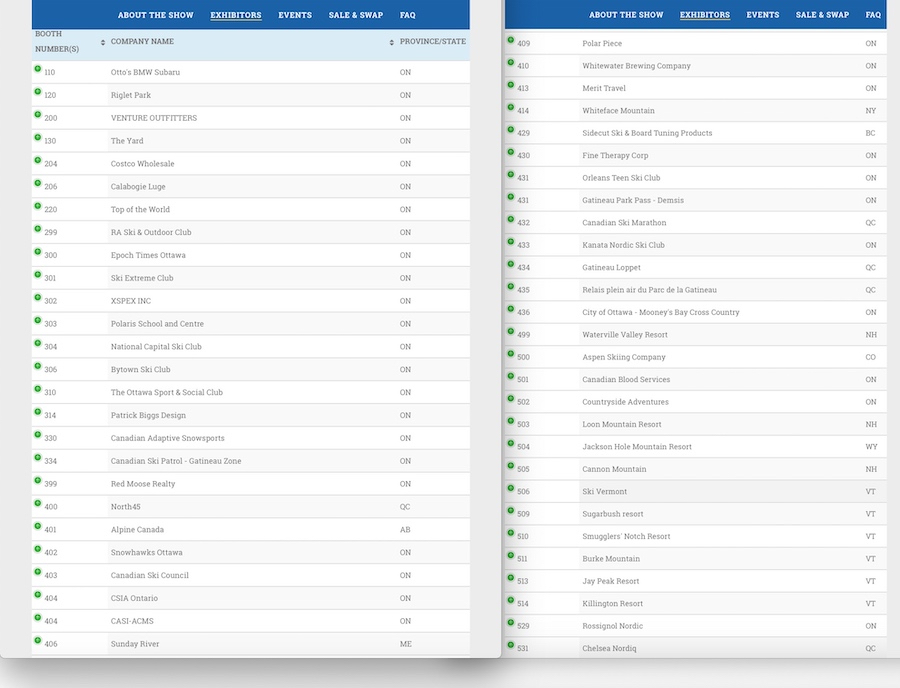The width and height of the screenshot is (900, 688).
Task: Click green plus icon beside Polar Piece
Action: pos(511,40)
